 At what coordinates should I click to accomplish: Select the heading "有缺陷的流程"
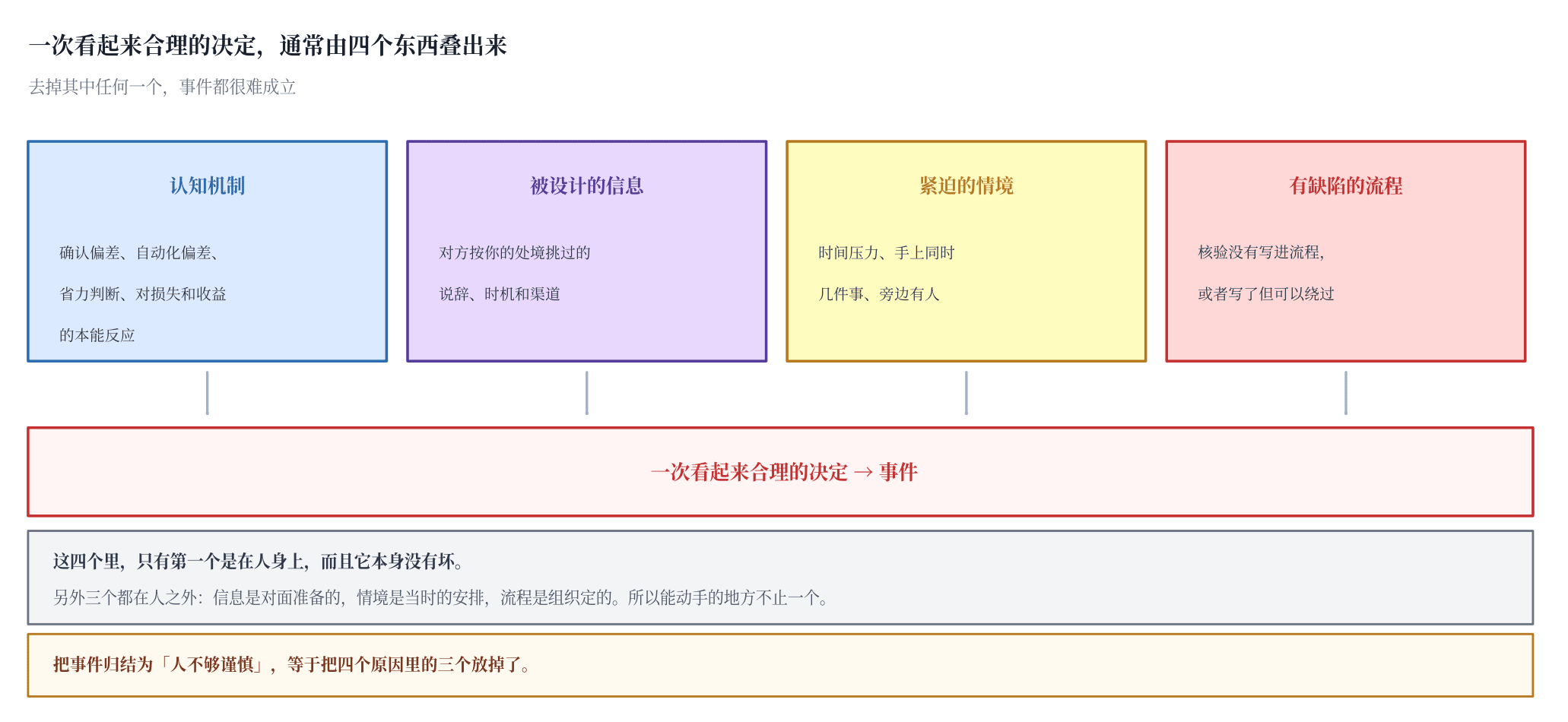point(1346,186)
